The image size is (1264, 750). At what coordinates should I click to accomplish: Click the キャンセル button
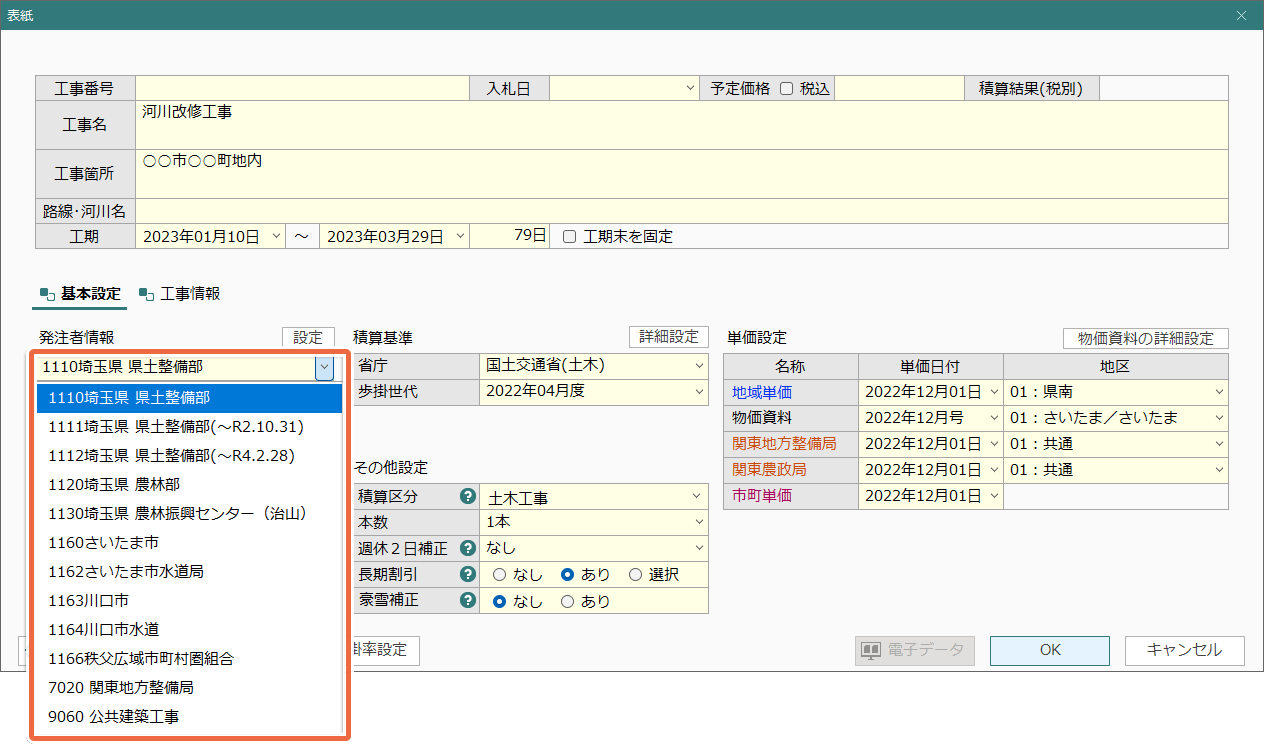pyautogui.click(x=1185, y=650)
